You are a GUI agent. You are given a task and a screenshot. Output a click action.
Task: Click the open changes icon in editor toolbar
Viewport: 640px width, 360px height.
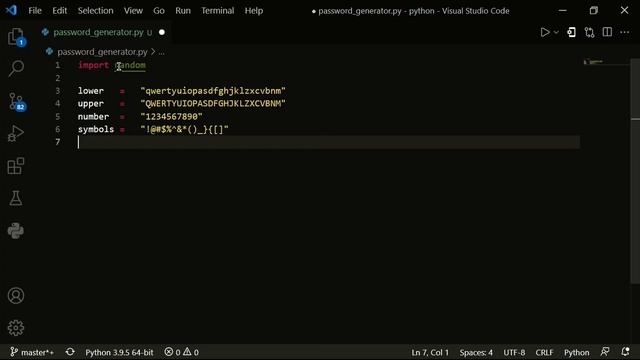click(x=571, y=32)
